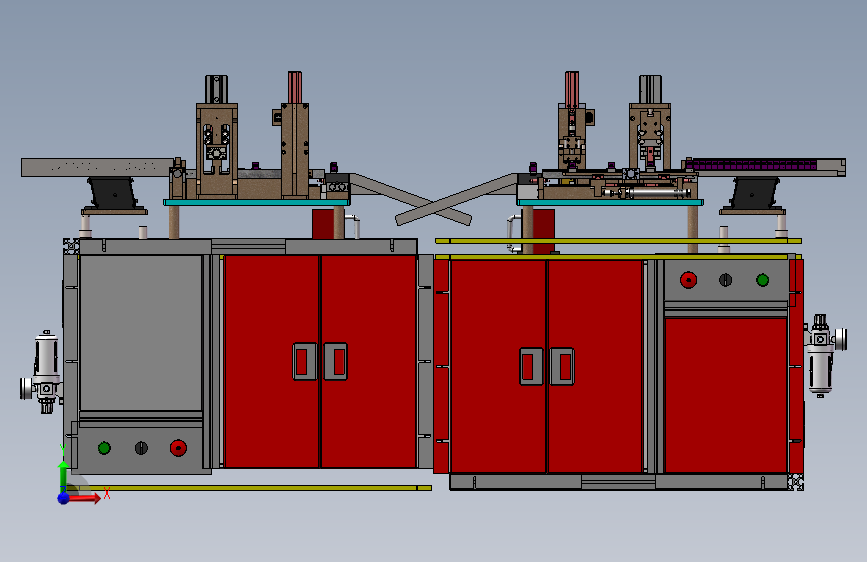Screen dimensions: 867x562
Task: Click the blue origin sphere of the triad
Action: pos(63,498)
